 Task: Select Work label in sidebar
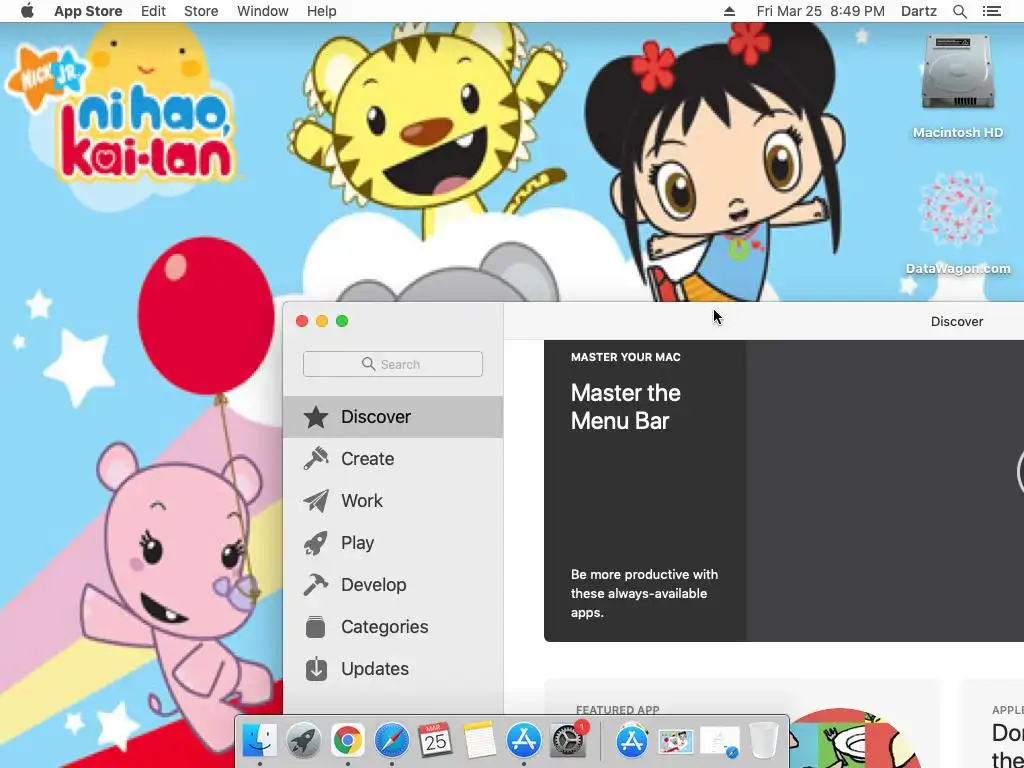(362, 501)
